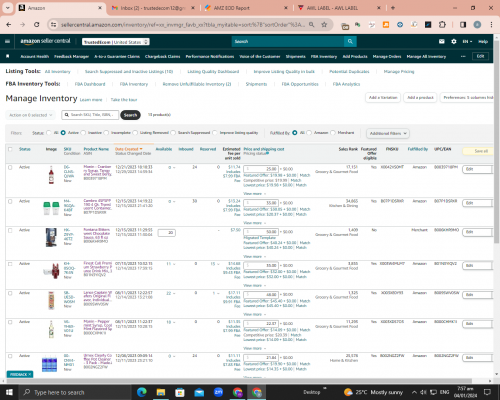500x400 pixels.
Task: Click the SKU, Title, ISBN search field
Action: [x=90, y=115]
